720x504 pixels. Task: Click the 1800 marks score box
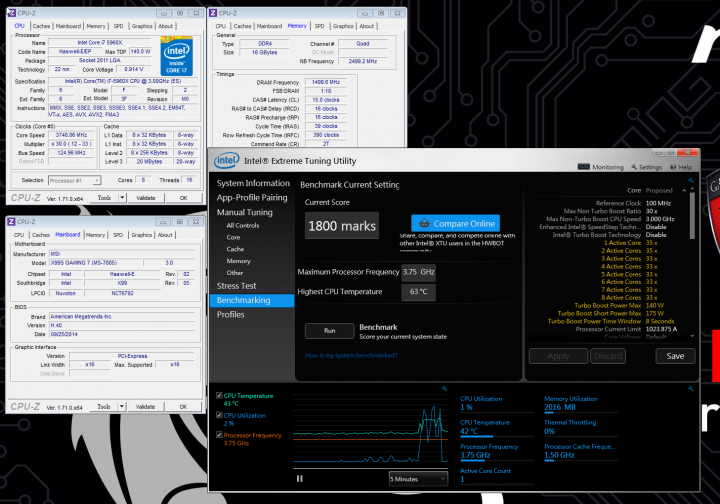342,225
